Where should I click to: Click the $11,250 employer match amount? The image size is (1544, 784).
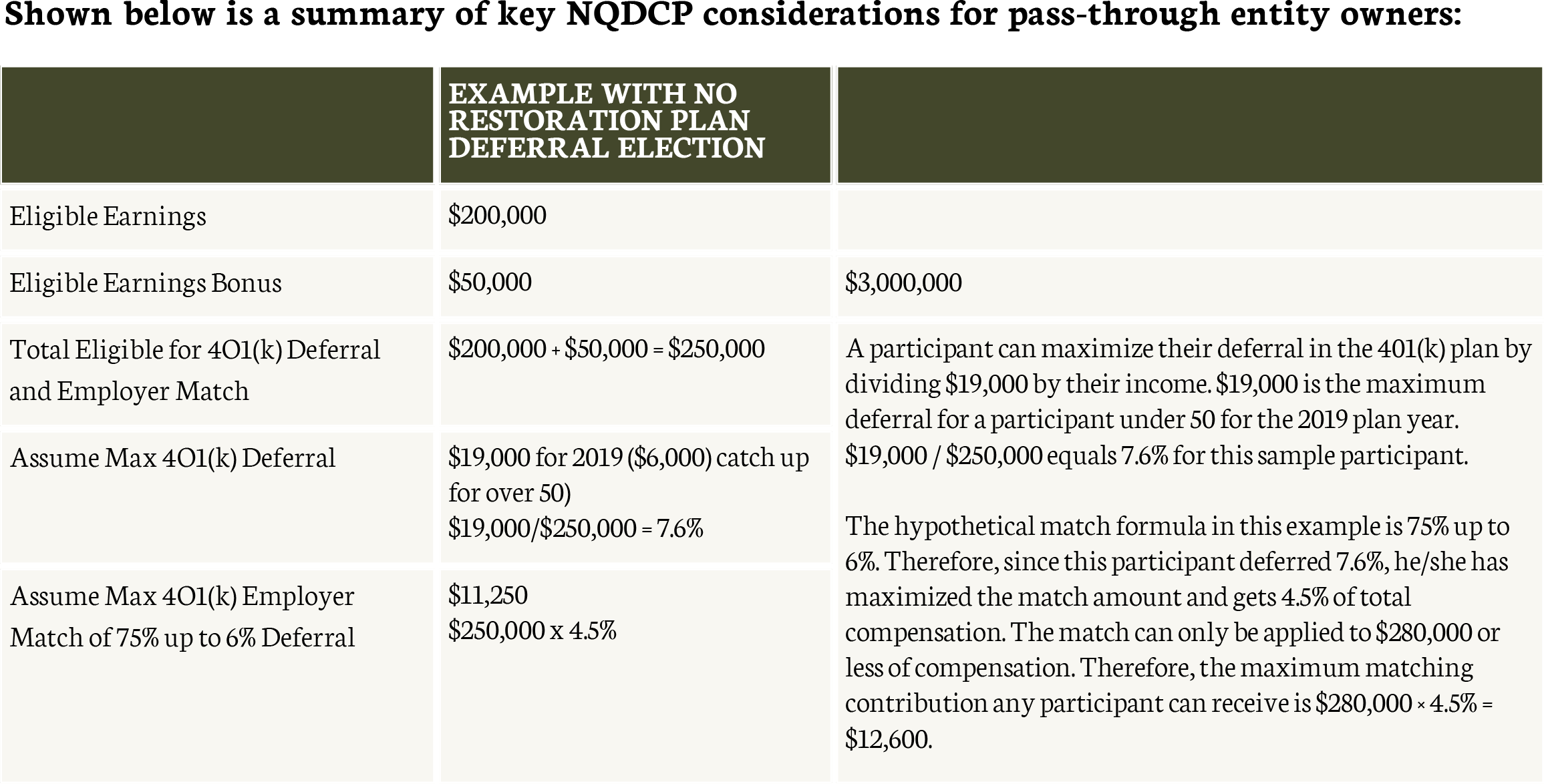tap(488, 594)
